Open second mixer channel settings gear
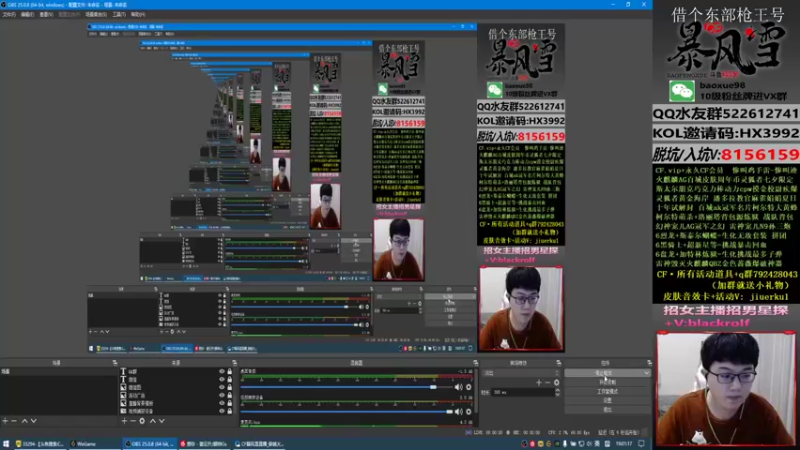Image resolution: width=800 pixels, height=450 pixels. [468, 412]
